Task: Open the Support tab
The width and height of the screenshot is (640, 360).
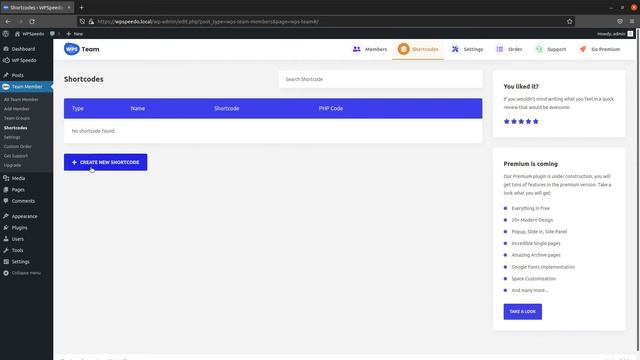Action: 551,49
